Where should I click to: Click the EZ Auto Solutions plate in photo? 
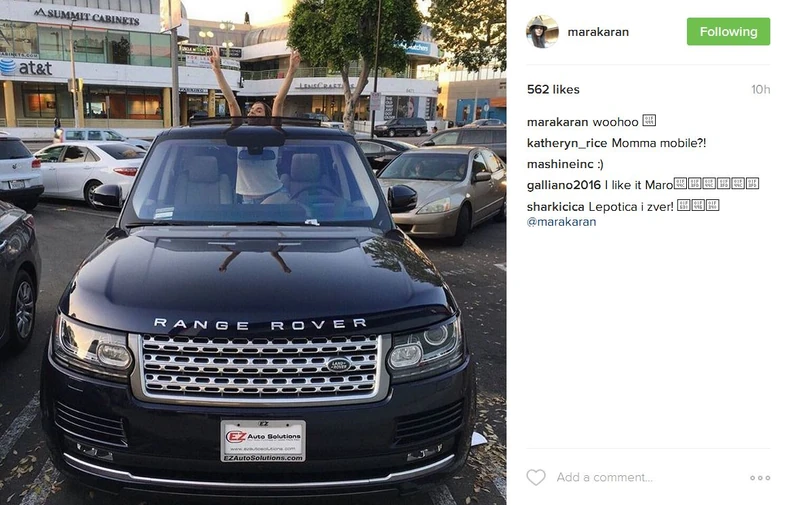click(x=264, y=440)
